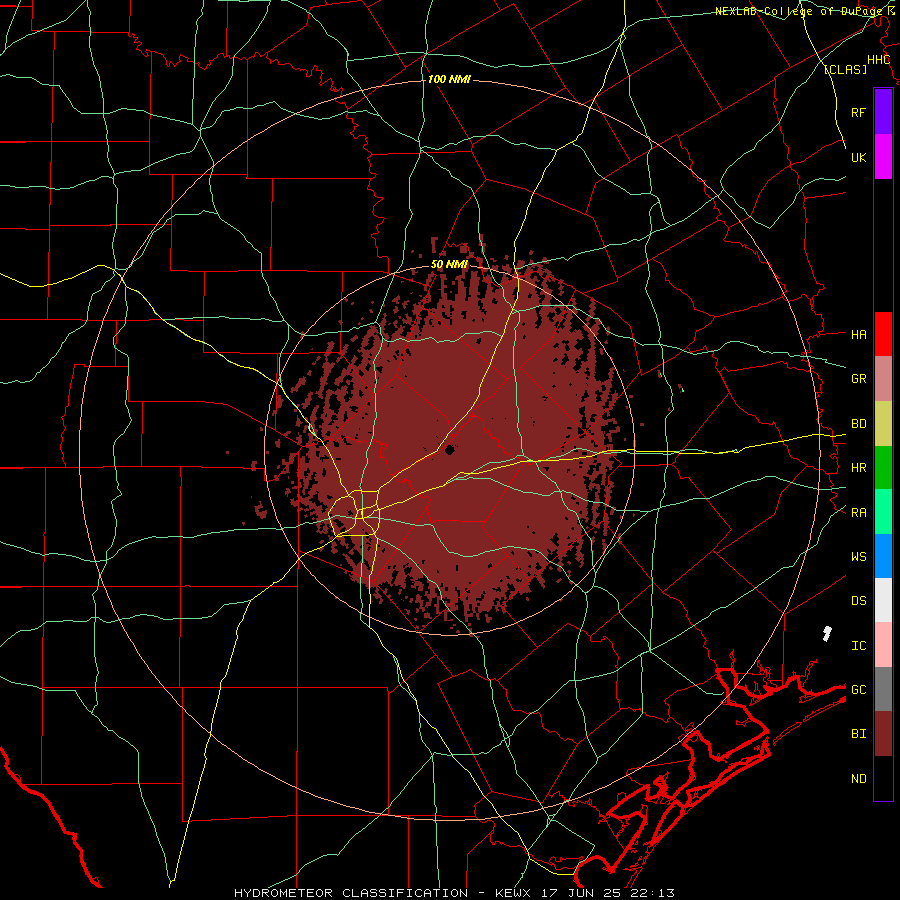Viewport: 900px width, 900px height.
Task: Click the 50 NMI range ring label
Action: [449, 264]
